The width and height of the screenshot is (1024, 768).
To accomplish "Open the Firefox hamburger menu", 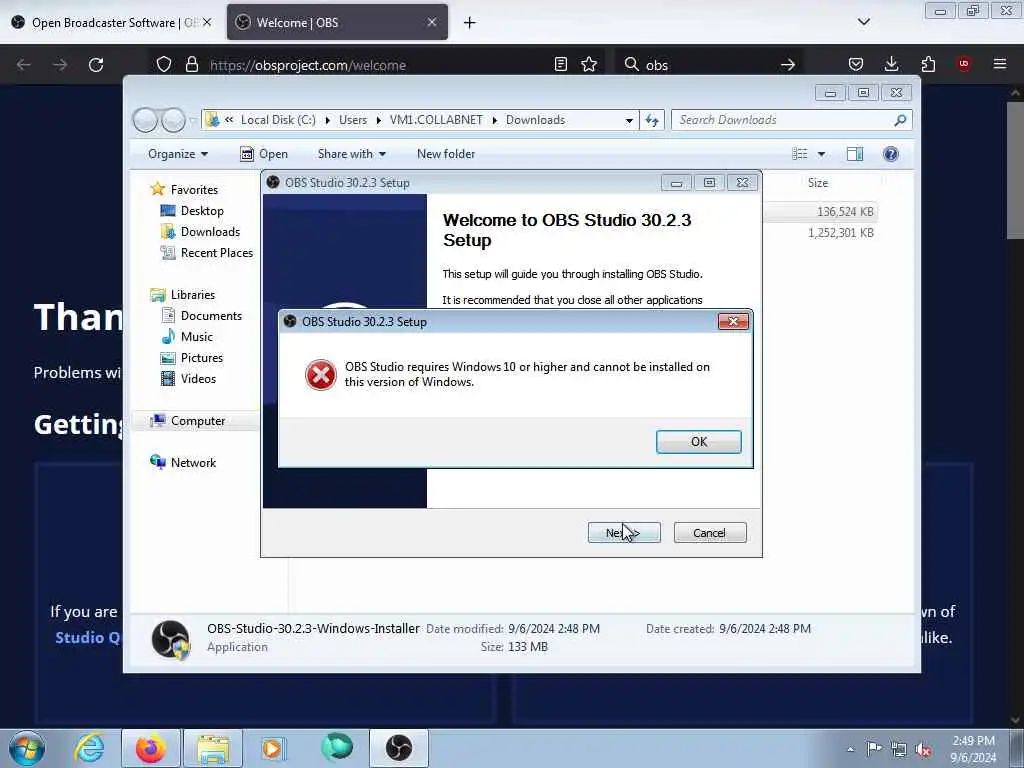I will pos(999,64).
